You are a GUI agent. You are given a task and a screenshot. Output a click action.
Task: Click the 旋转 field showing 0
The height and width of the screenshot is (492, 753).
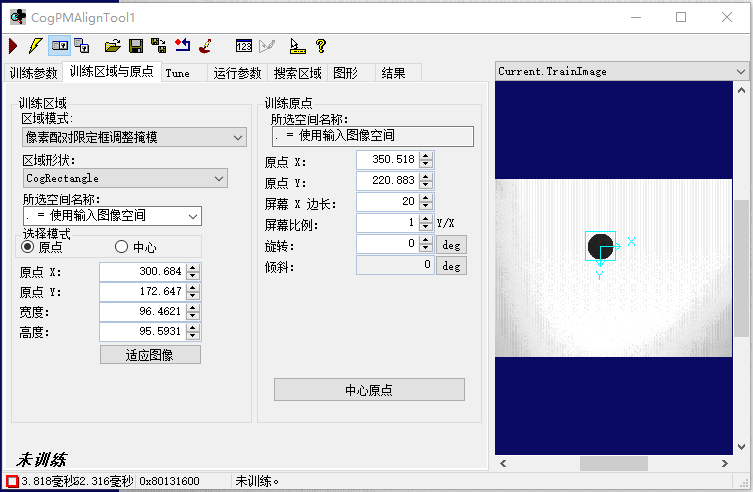[x=388, y=244]
